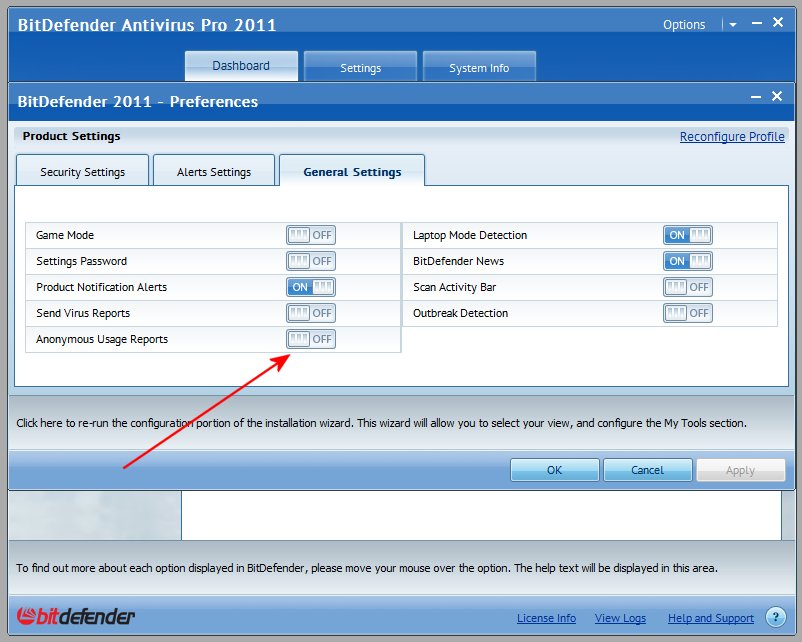Click the OK button
This screenshot has height=642, width=802.
[554, 470]
